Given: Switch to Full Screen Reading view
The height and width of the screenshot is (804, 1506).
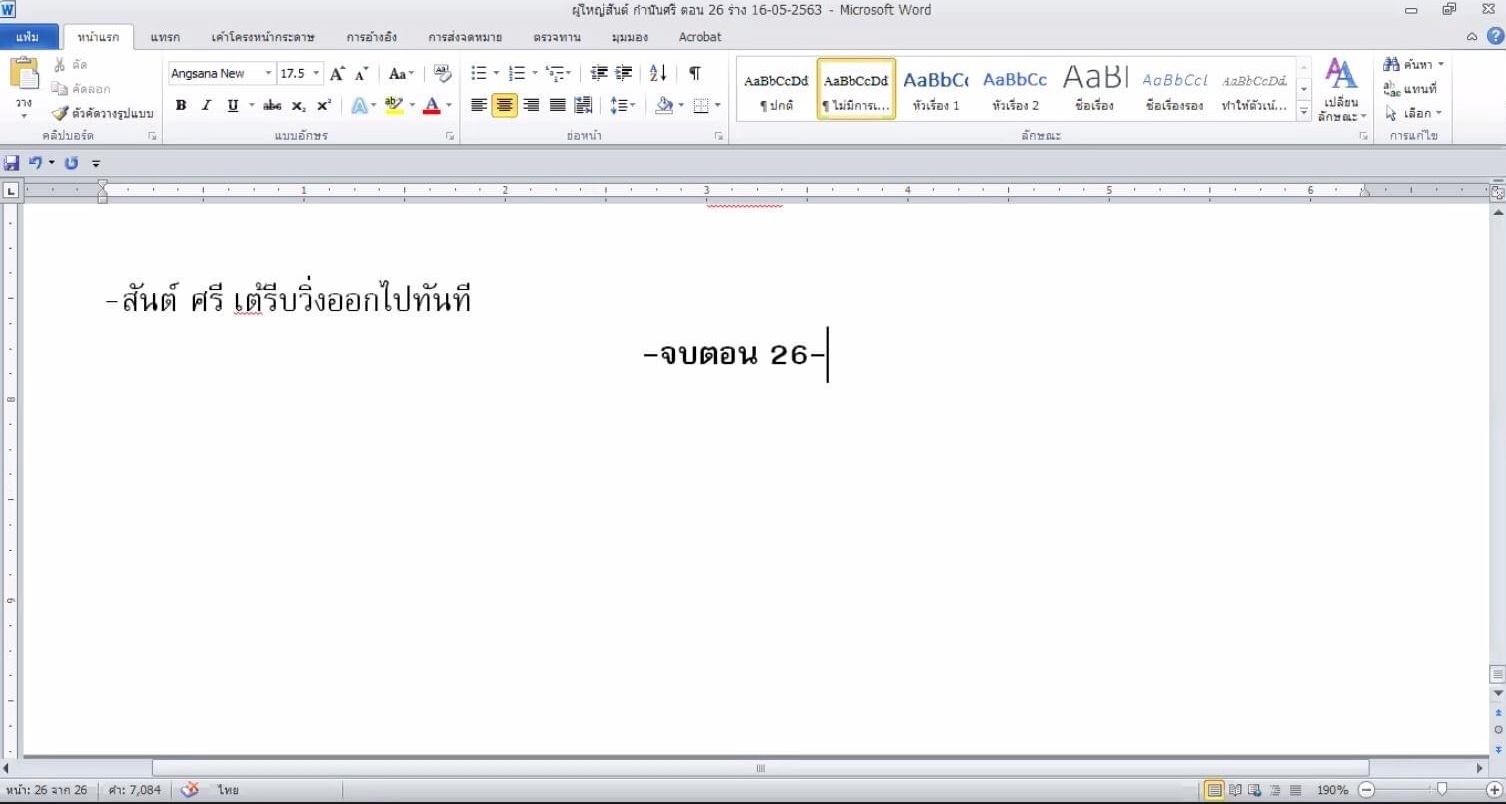Looking at the screenshot, I should (1235, 790).
